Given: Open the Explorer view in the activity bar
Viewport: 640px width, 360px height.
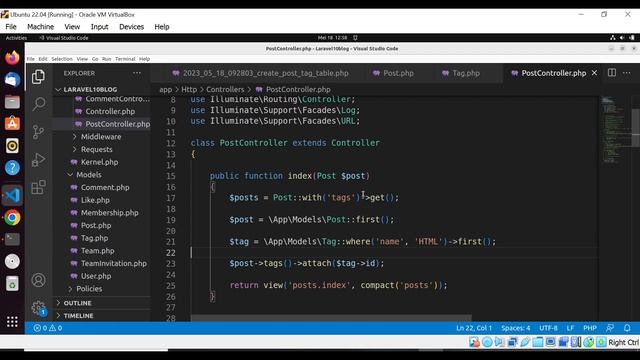Looking at the screenshot, I should click(38, 76).
